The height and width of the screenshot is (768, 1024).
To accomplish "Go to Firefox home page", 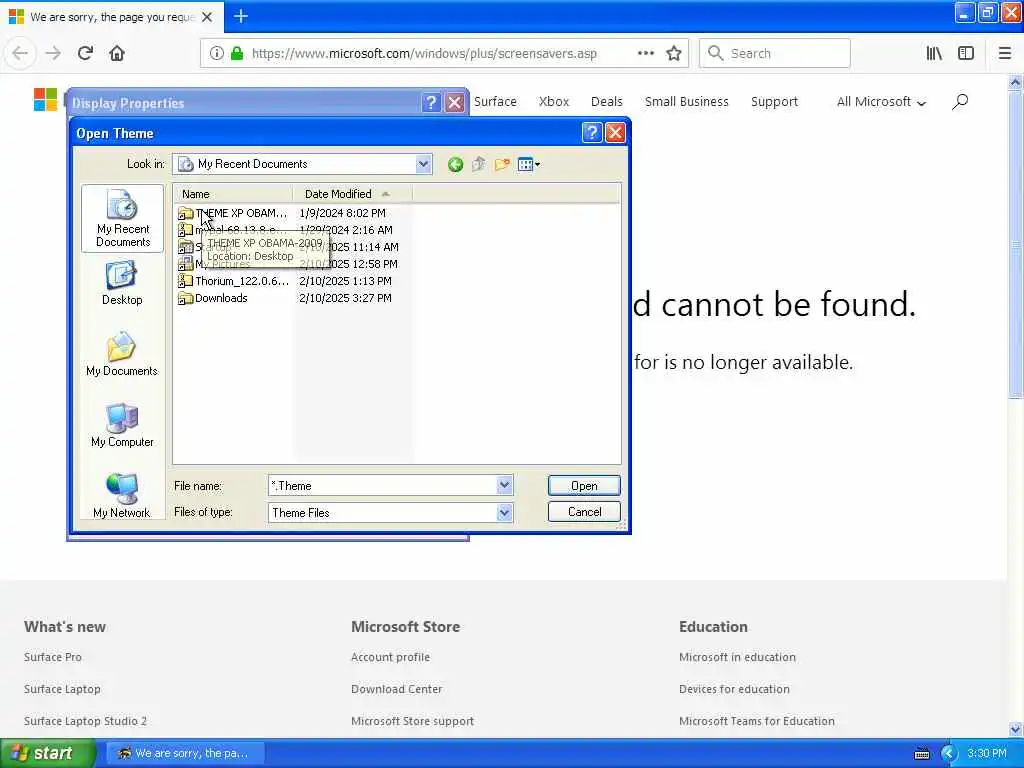I will [x=117, y=53].
